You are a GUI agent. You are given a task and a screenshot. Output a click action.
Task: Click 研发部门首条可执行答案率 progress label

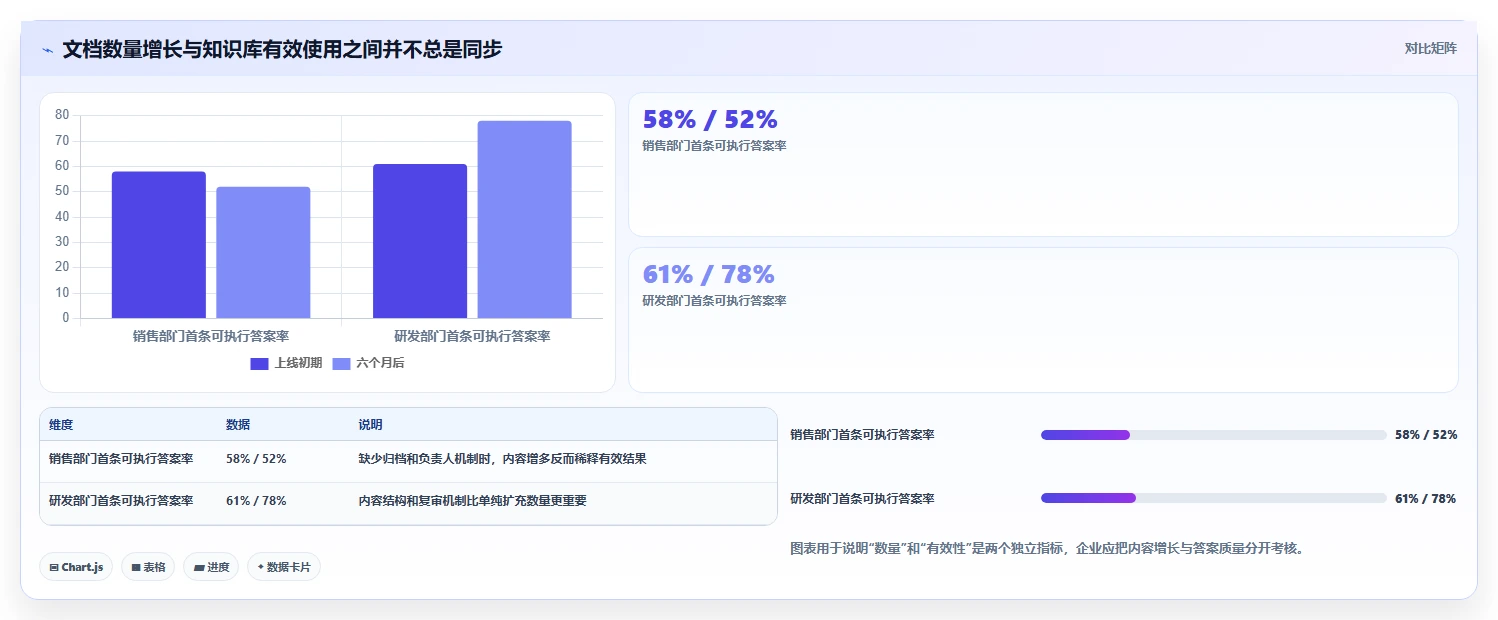pos(862,498)
